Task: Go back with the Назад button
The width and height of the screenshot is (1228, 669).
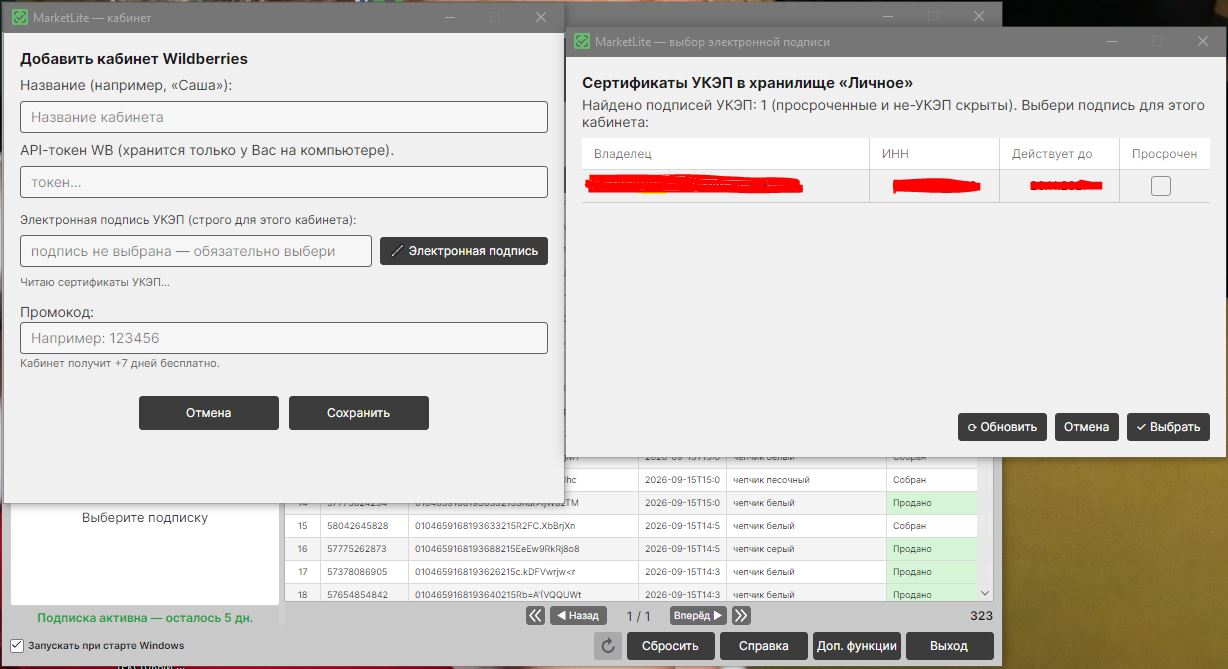Action: [x=578, y=616]
